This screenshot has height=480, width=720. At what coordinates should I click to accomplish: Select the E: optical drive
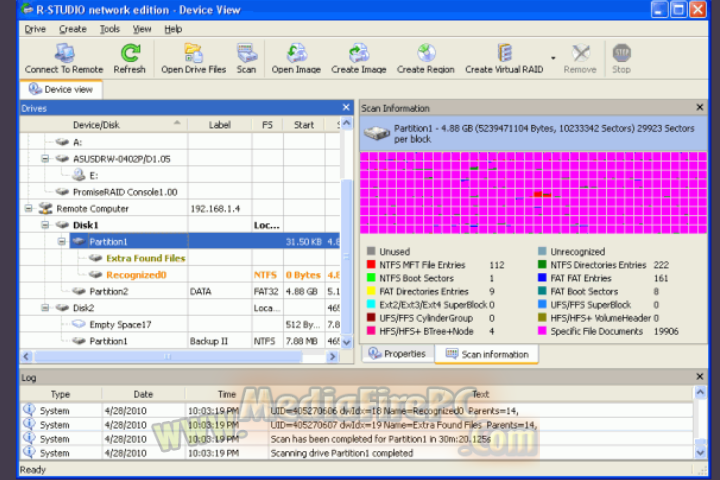(85, 175)
